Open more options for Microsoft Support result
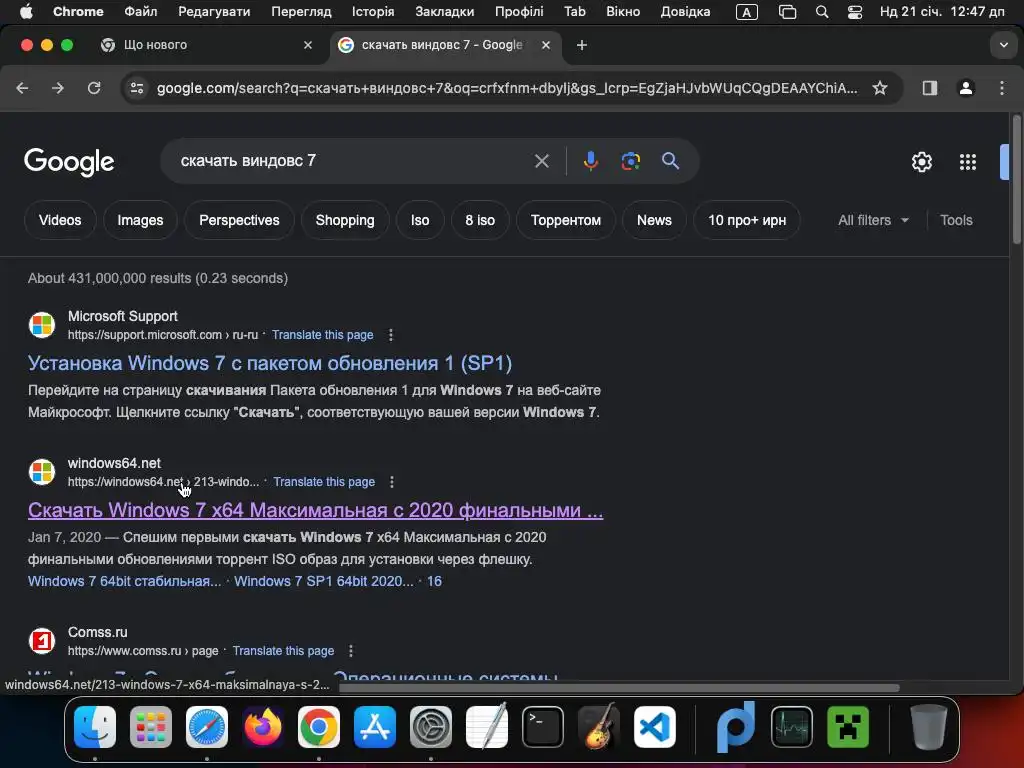This screenshot has height=768, width=1024. pyautogui.click(x=391, y=335)
